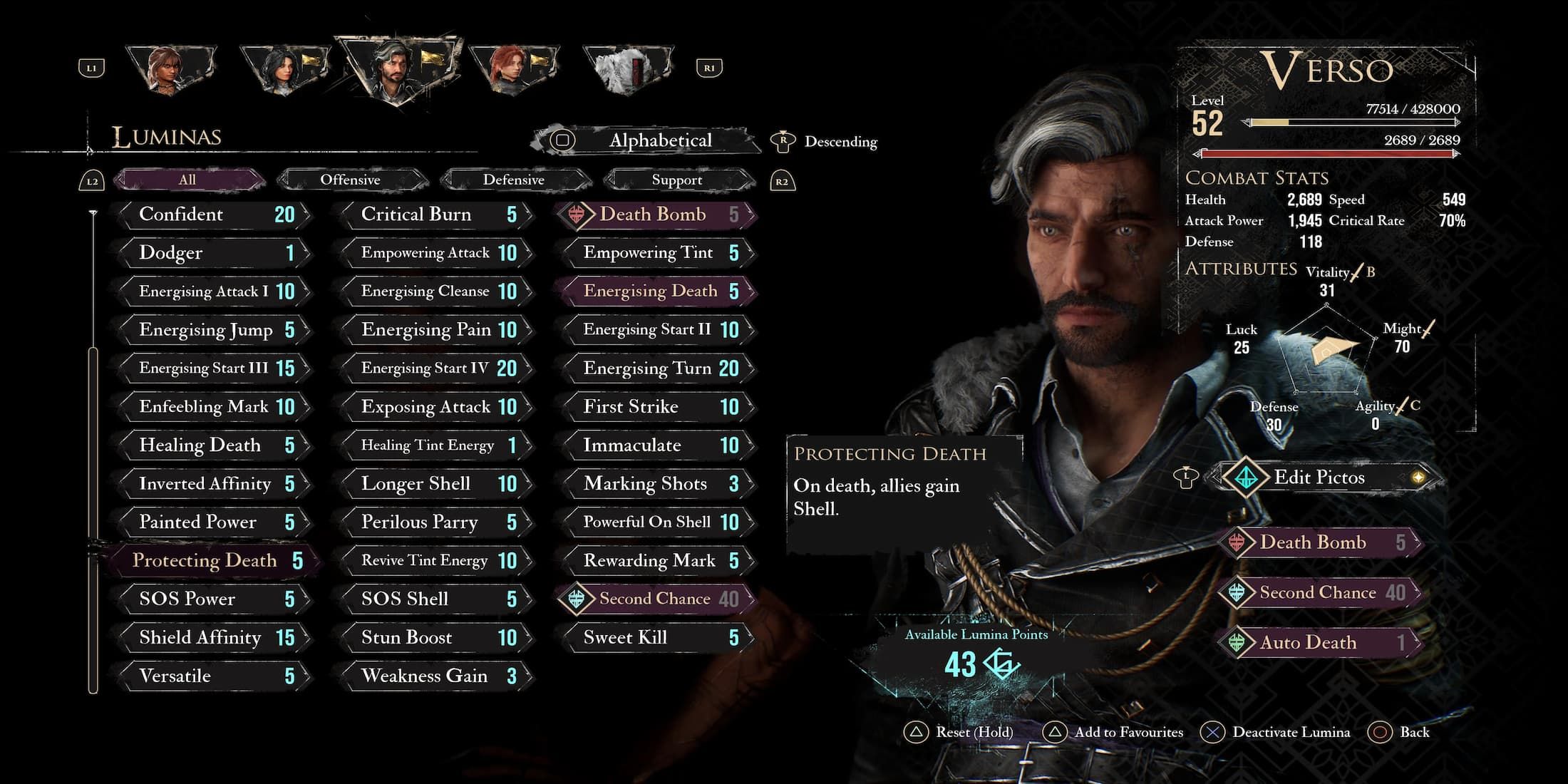Switch to the Support tab

(x=676, y=180)
